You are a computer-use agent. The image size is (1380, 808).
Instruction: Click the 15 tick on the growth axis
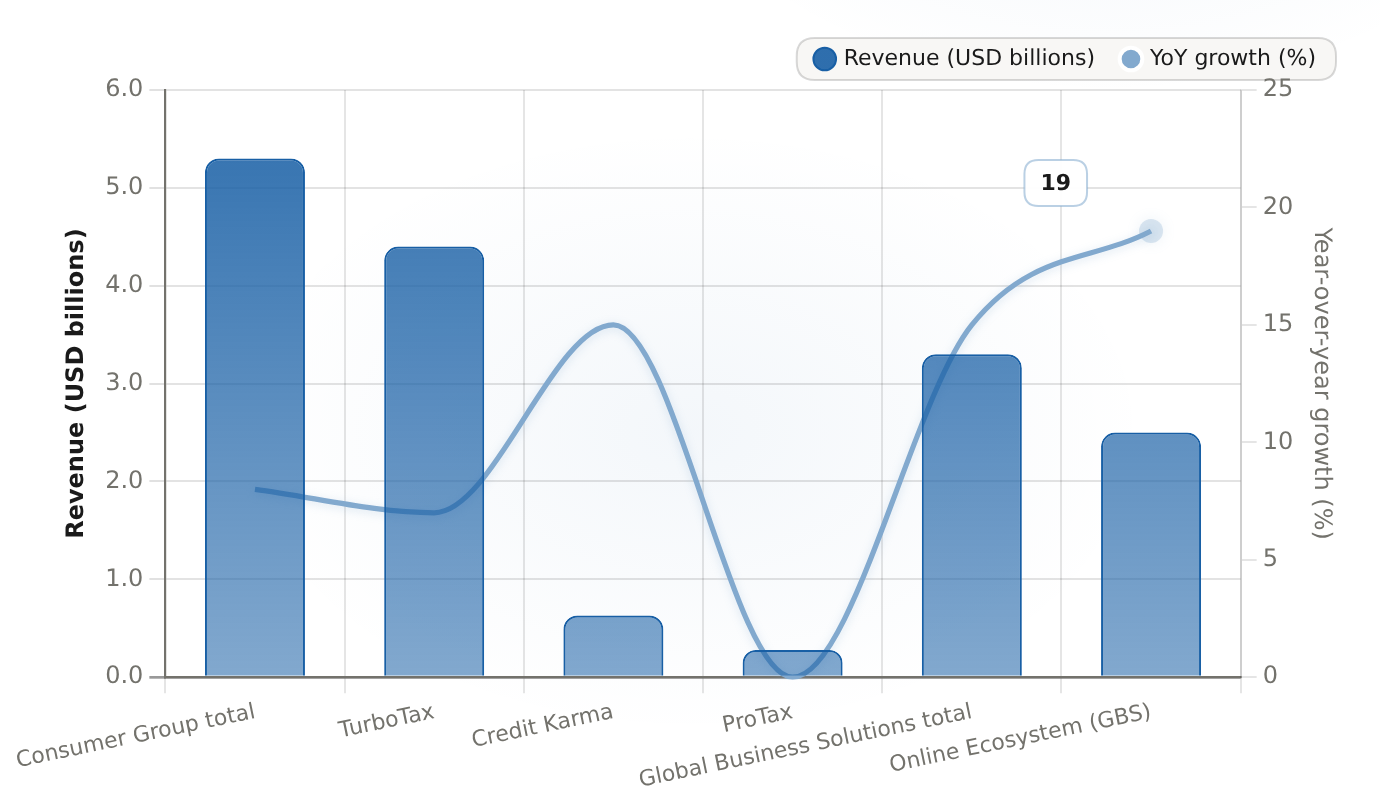pyautogui.click(x=1277, y=324)
